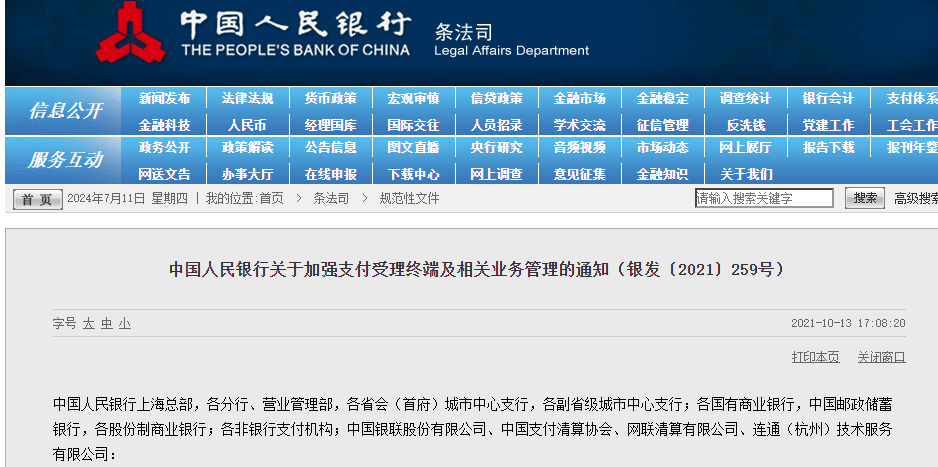The width and height of the screenshot is (938, 467).
Task: Open 信贷政策 navigation link
Action: [497, 99]
